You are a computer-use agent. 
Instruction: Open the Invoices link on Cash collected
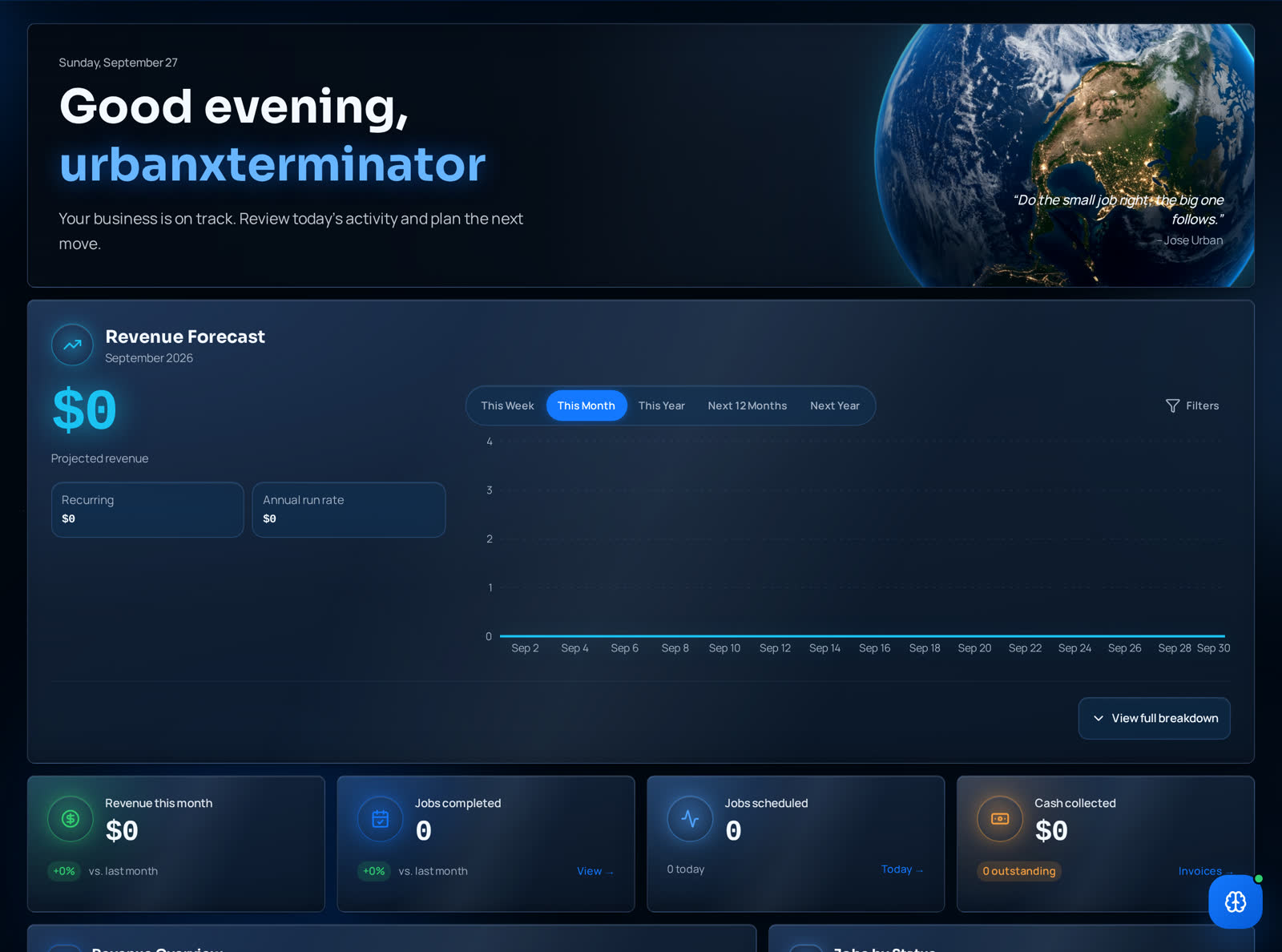(1206, 871)
